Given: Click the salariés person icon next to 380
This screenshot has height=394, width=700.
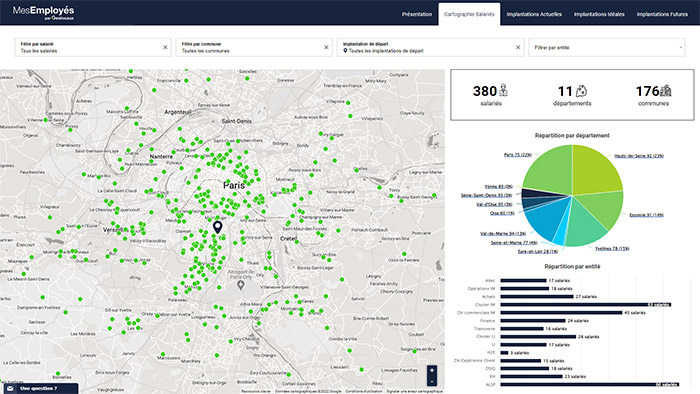Looking at the screenshot, I should pos(503,90).
